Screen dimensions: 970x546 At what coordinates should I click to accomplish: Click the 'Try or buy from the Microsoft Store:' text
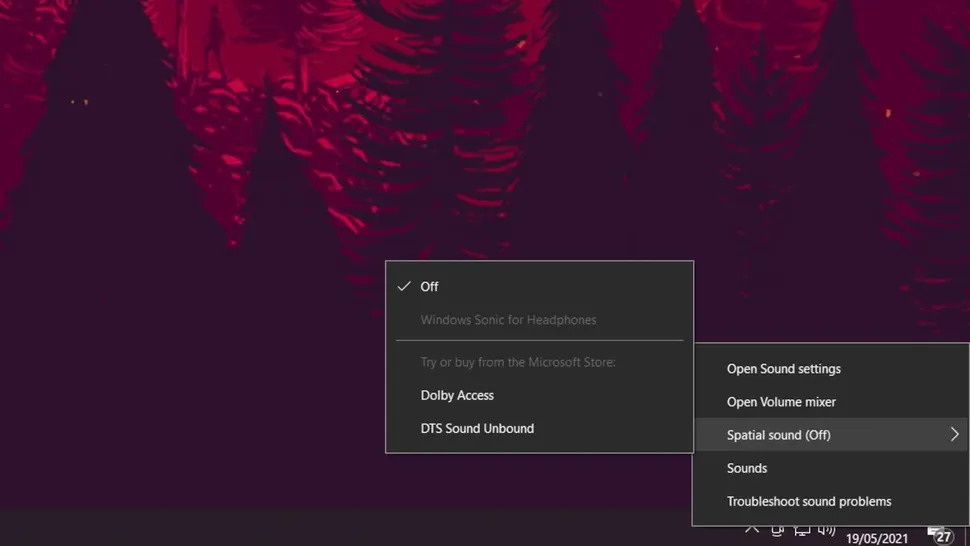click(518, 362)
